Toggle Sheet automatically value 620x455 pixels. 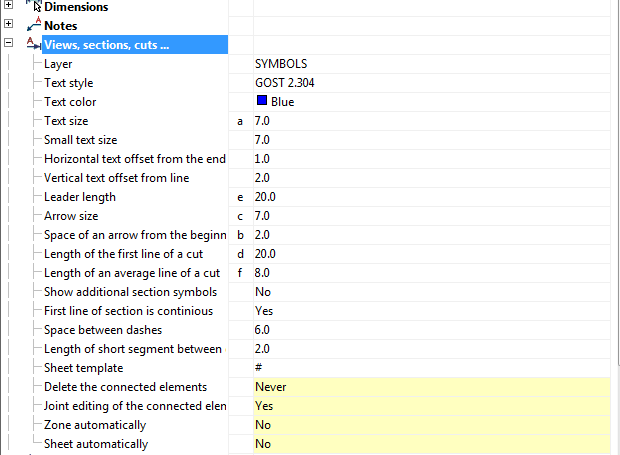(263, 444)
